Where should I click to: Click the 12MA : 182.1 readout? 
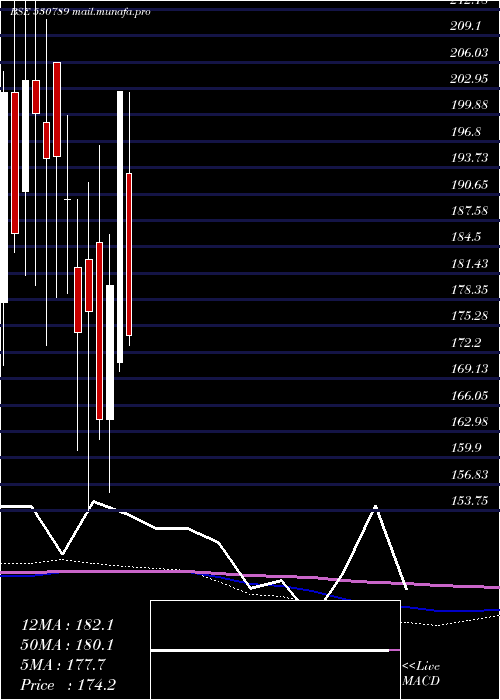[67, 625]
